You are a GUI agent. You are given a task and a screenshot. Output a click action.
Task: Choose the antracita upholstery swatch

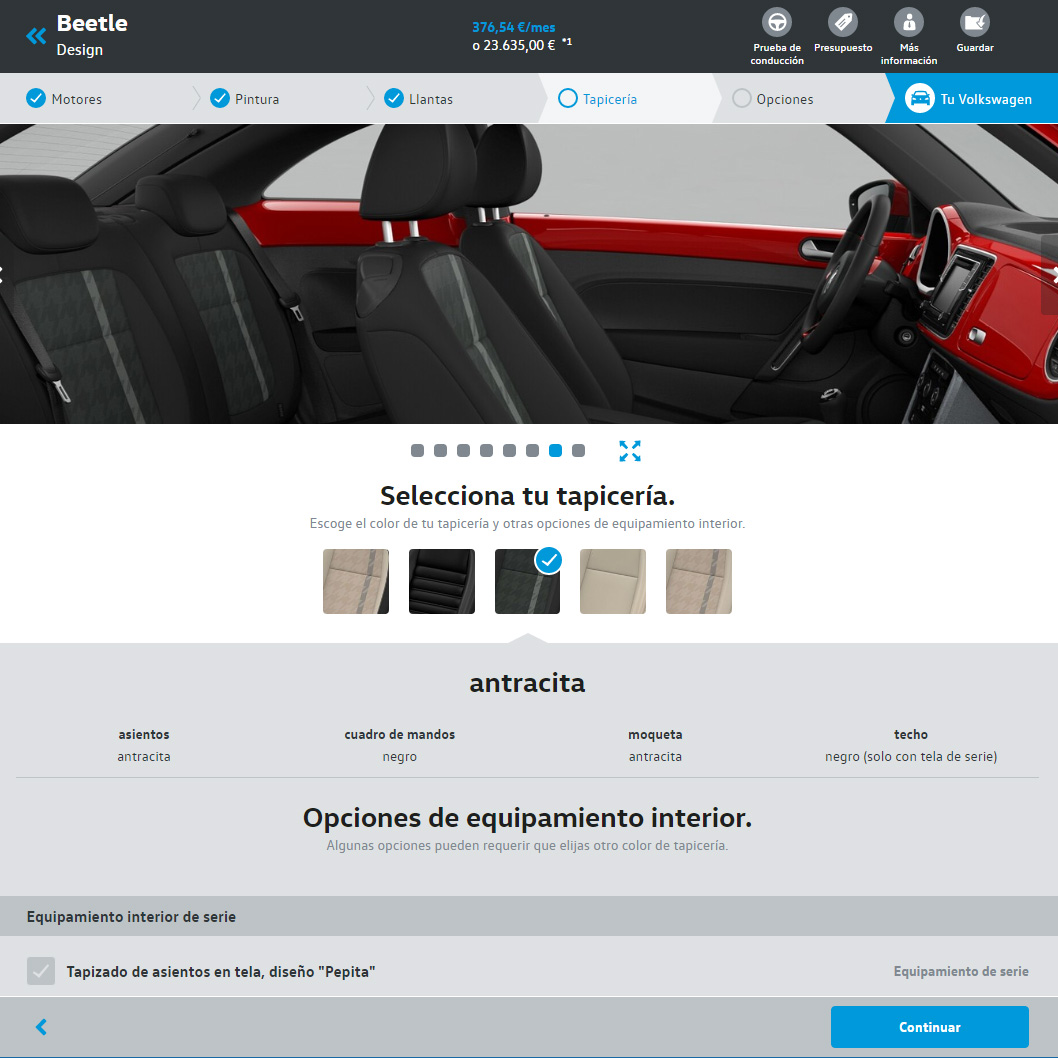tap(528, 581)
